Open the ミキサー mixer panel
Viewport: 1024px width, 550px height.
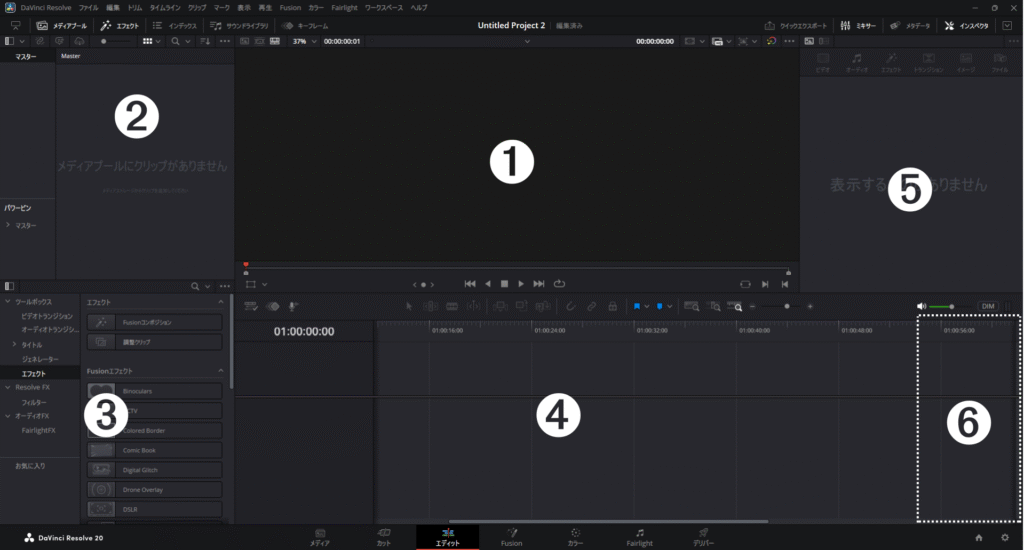(x=859, y=24)
